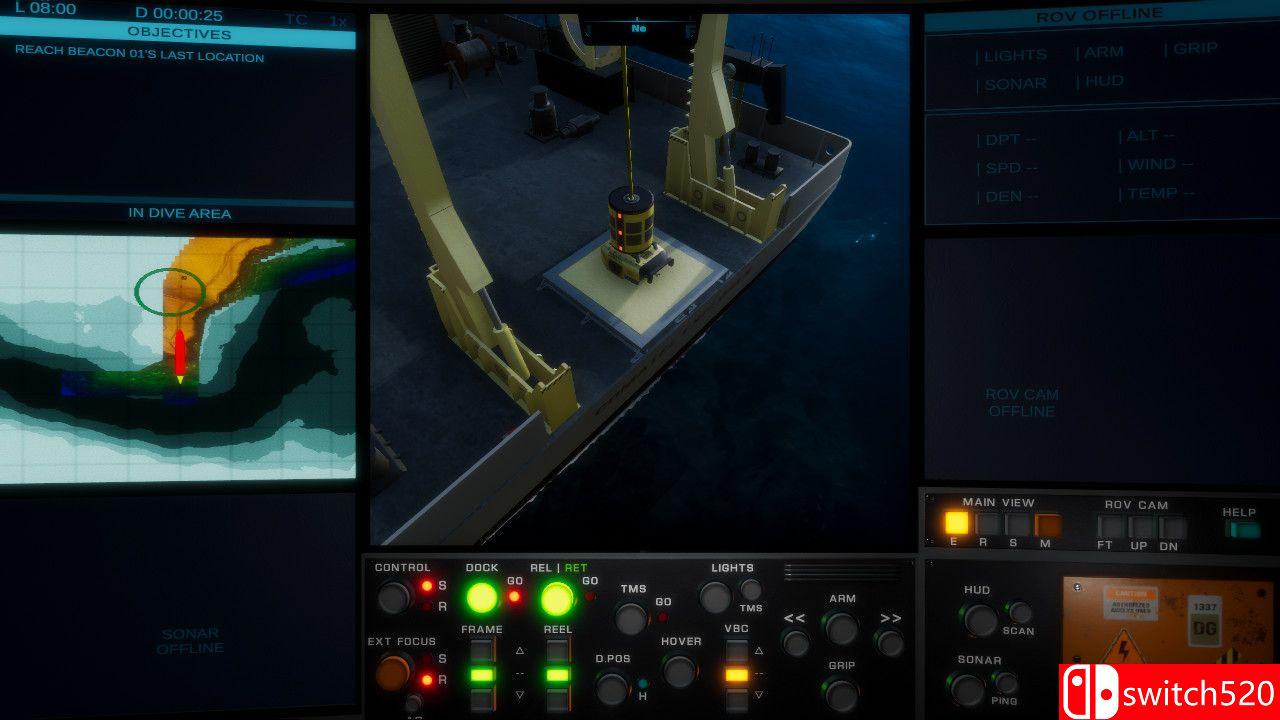Viewport: 1280px width, 720px height.
Task: Select the ROV CAM FT button
Action: point(1110,527)
